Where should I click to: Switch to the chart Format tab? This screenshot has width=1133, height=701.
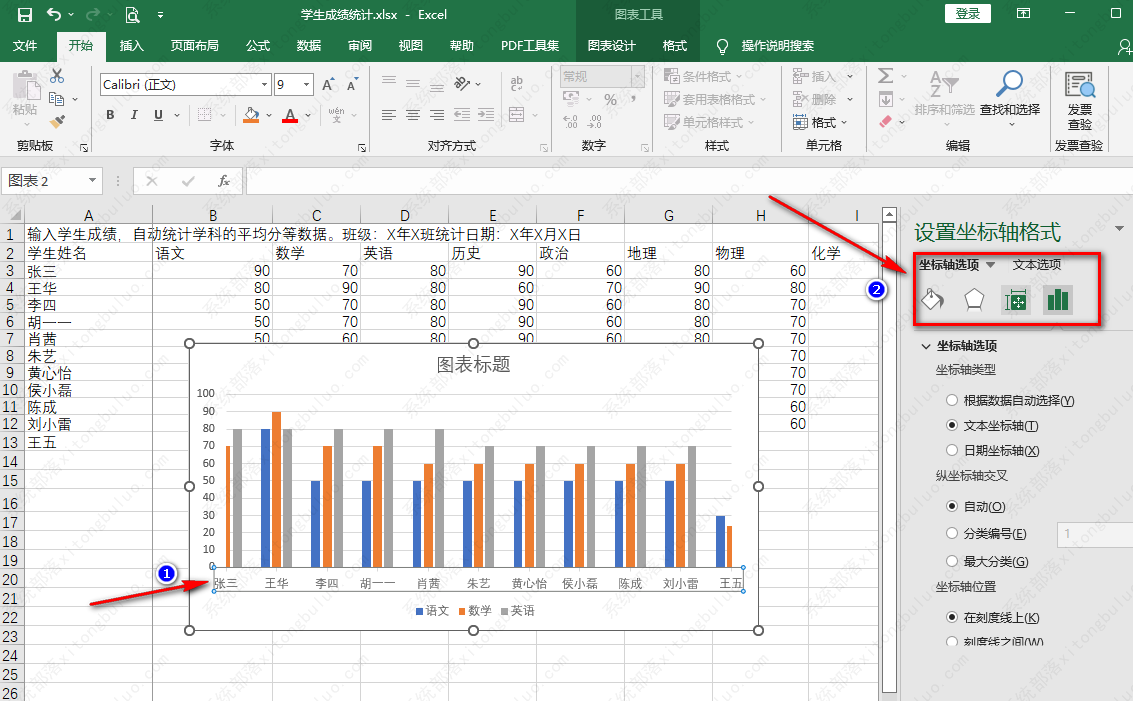[x=675, y=46]
